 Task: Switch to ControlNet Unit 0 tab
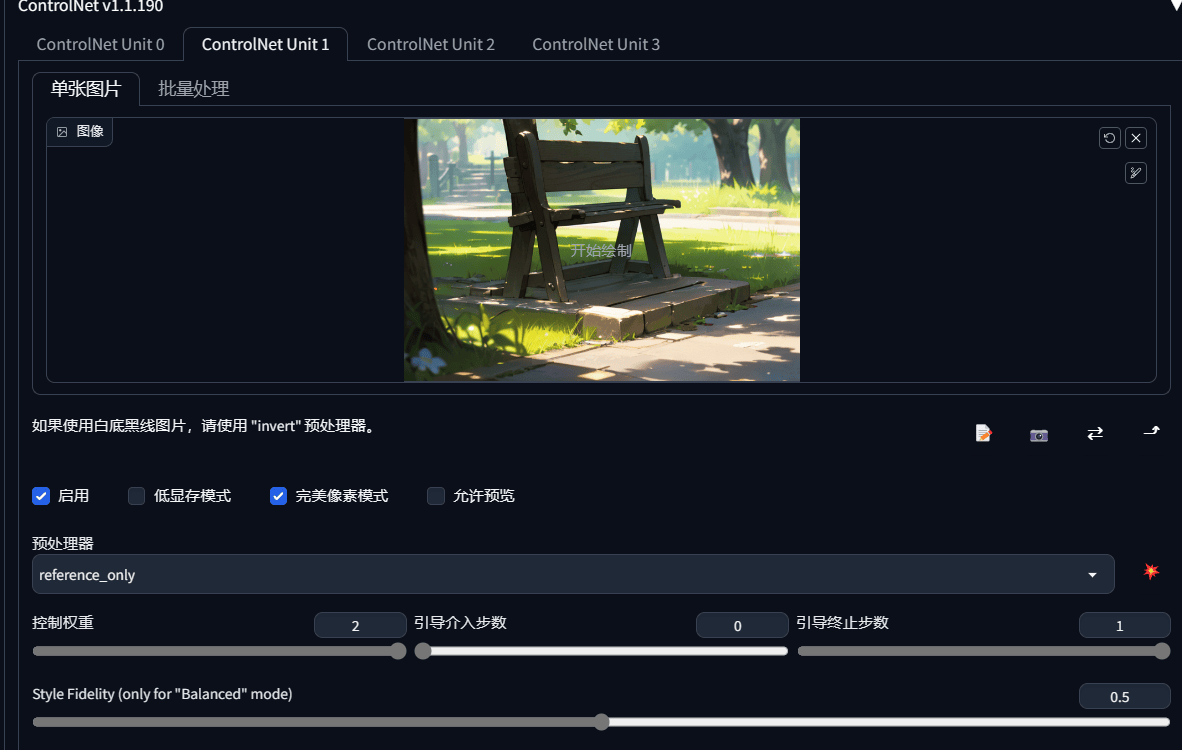[100, 44]
